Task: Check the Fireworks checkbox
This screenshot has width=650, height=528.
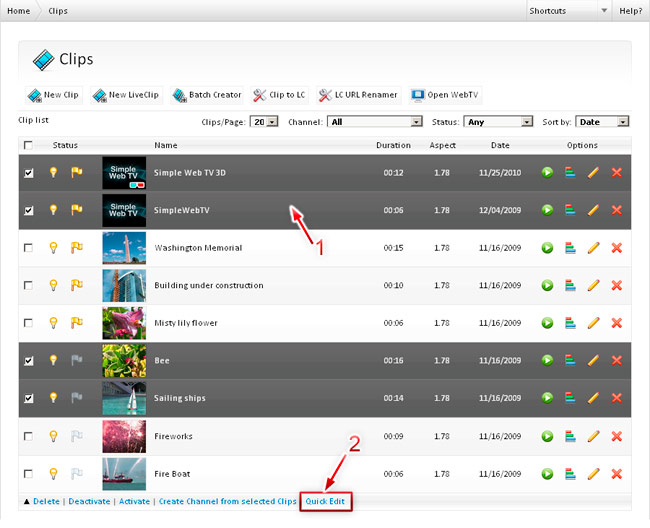Action: pos(28,436)
